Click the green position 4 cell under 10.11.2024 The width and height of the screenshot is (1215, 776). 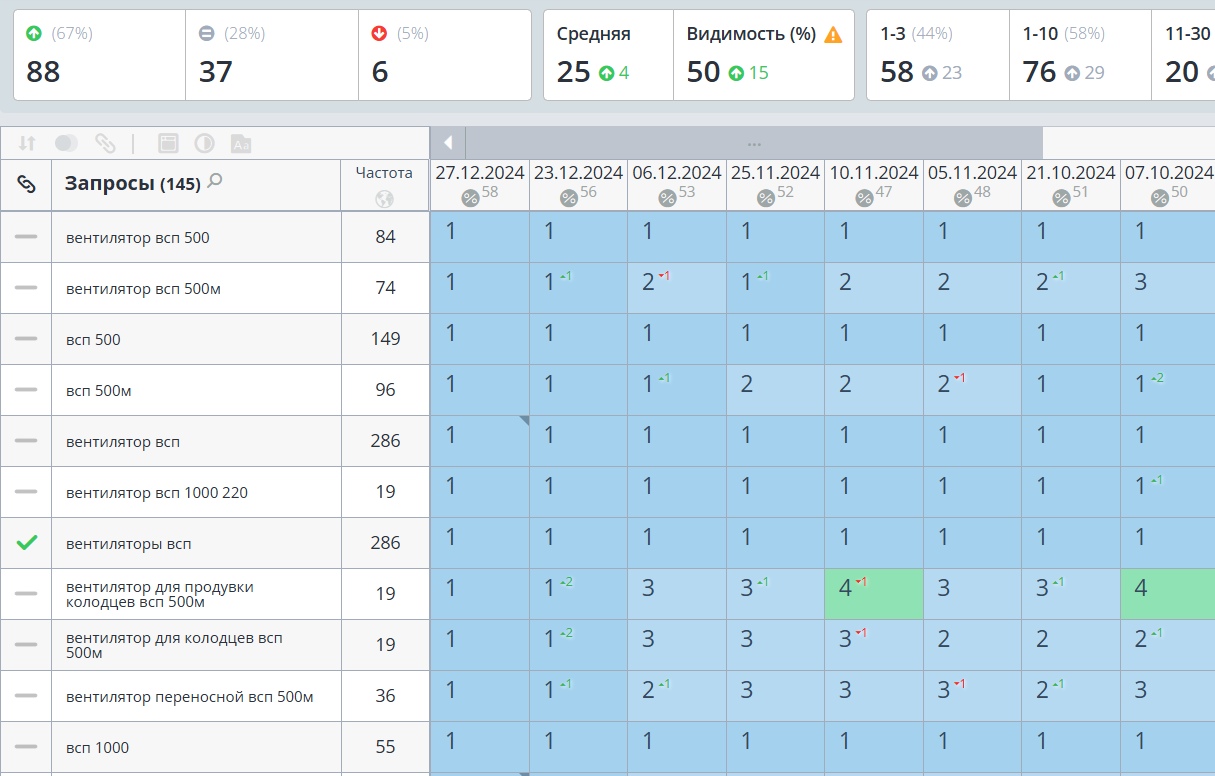point(874,594)
